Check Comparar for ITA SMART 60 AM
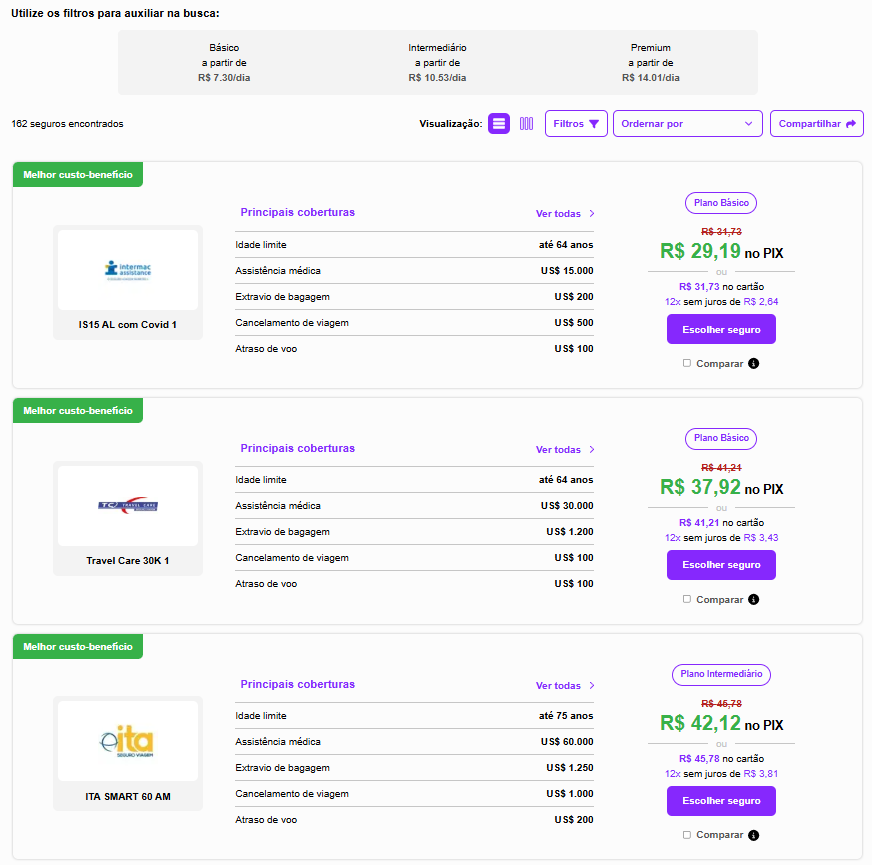The height and width of the screenshot is (865, 872). [x=686, y=835]
